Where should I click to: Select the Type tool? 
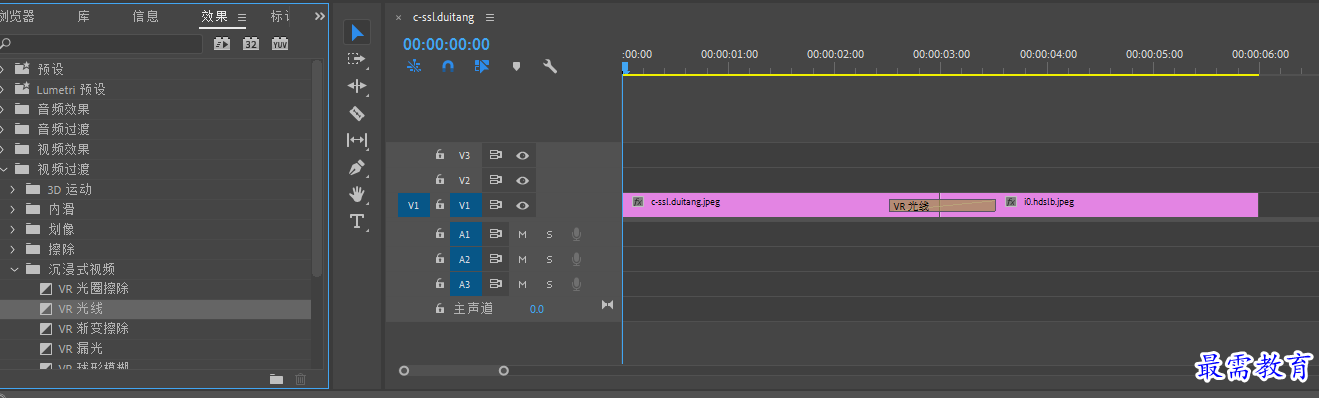click(357, 221)
